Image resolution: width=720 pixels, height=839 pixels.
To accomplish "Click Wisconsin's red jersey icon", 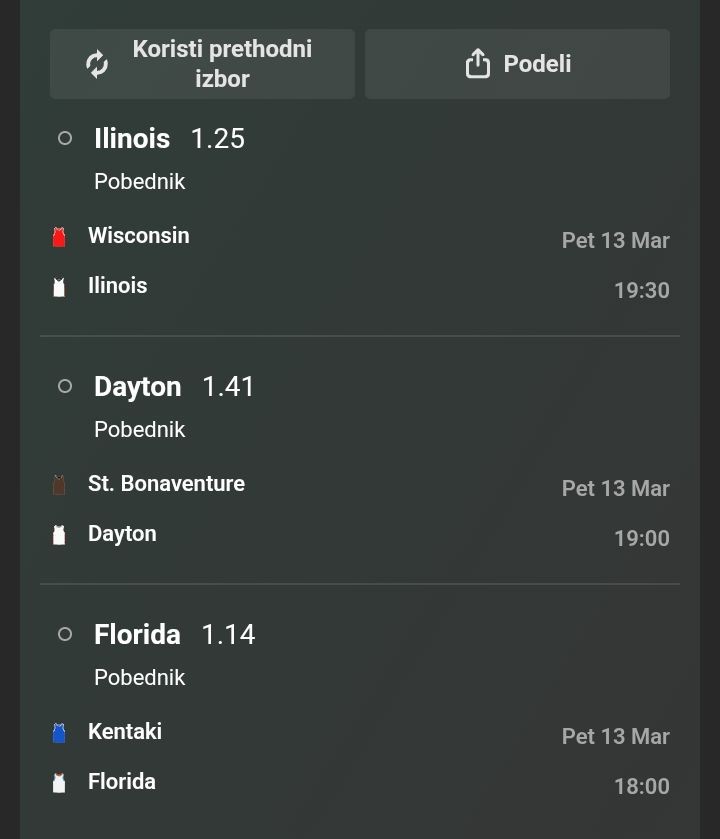I will coord(59,237).
